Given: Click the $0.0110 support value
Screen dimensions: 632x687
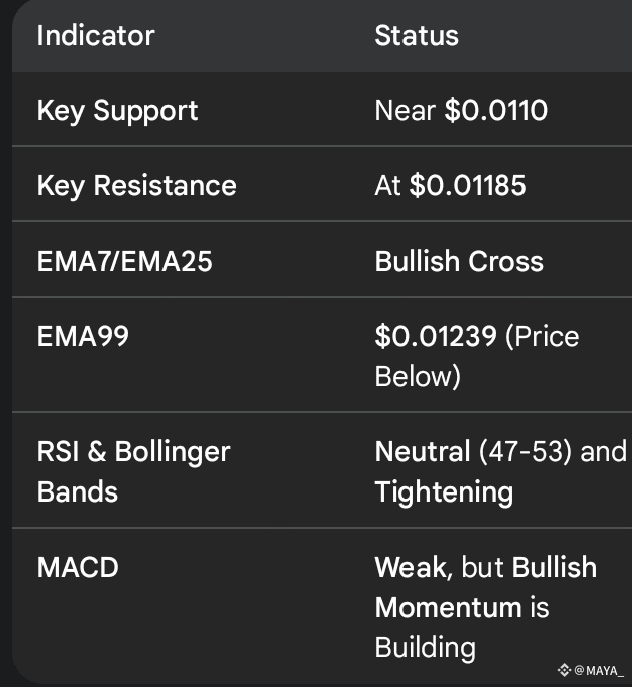Looking at the screenshot, I should [x=496, y=110].
